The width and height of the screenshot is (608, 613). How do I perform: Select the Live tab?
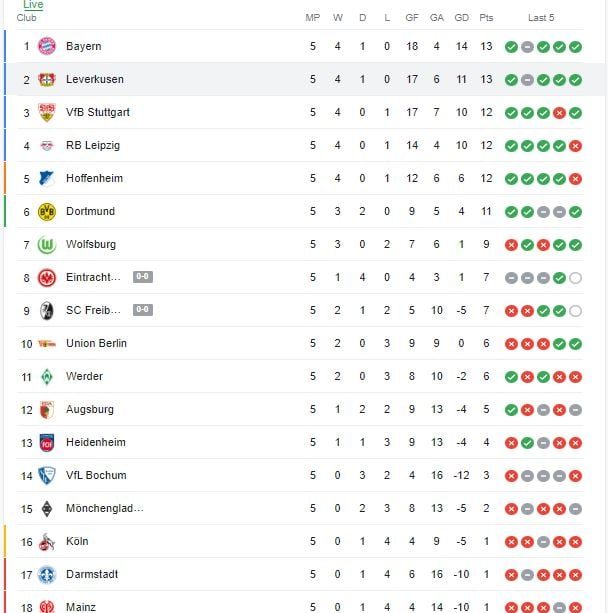tap(33, 5)
